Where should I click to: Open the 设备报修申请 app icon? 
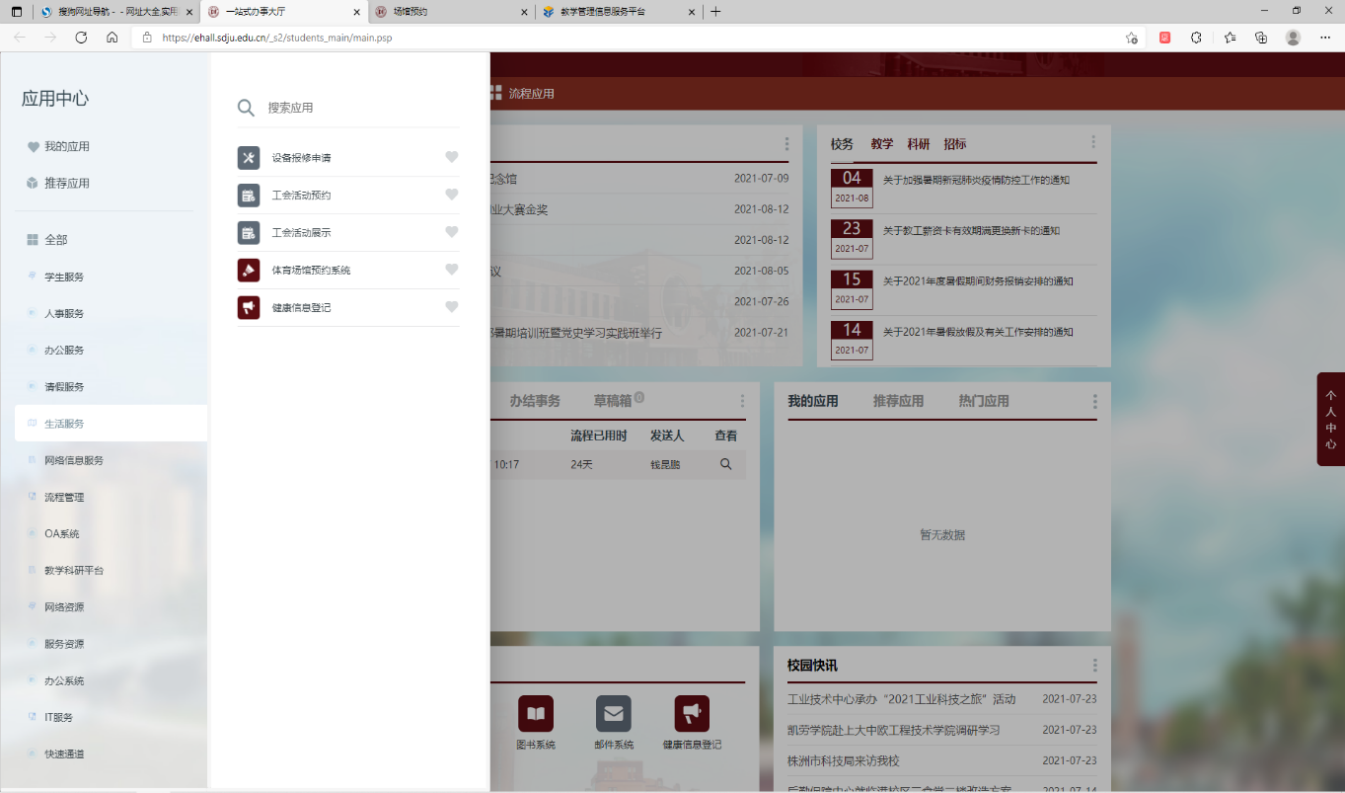[x=248, y=158]
